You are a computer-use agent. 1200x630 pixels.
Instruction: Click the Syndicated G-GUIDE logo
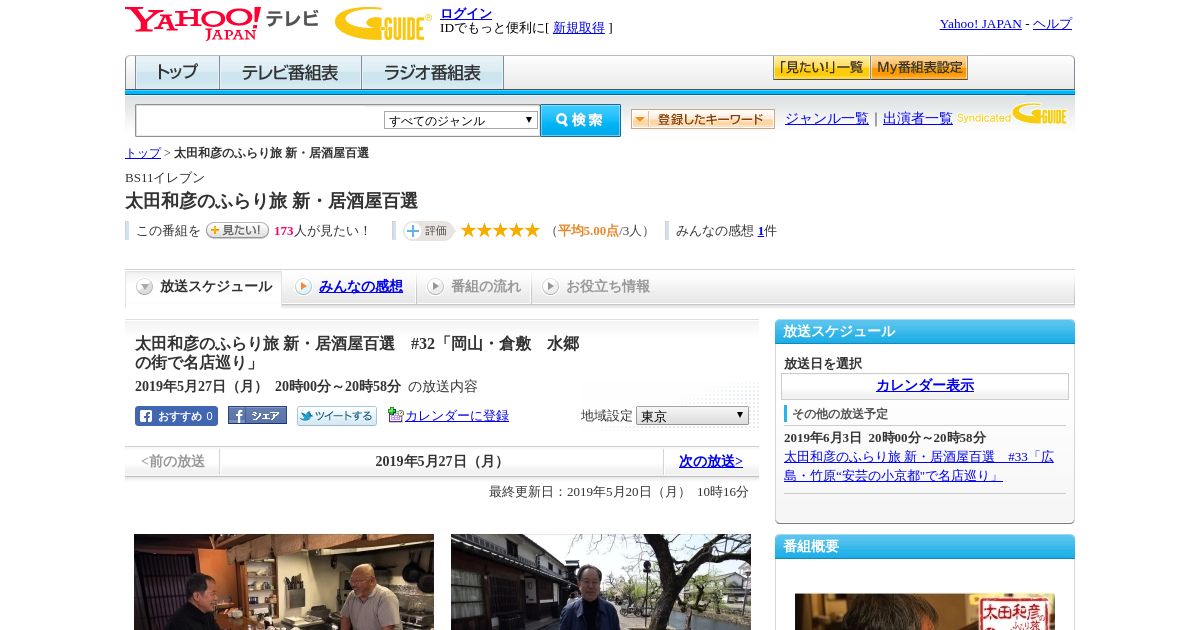(1012, 114)
